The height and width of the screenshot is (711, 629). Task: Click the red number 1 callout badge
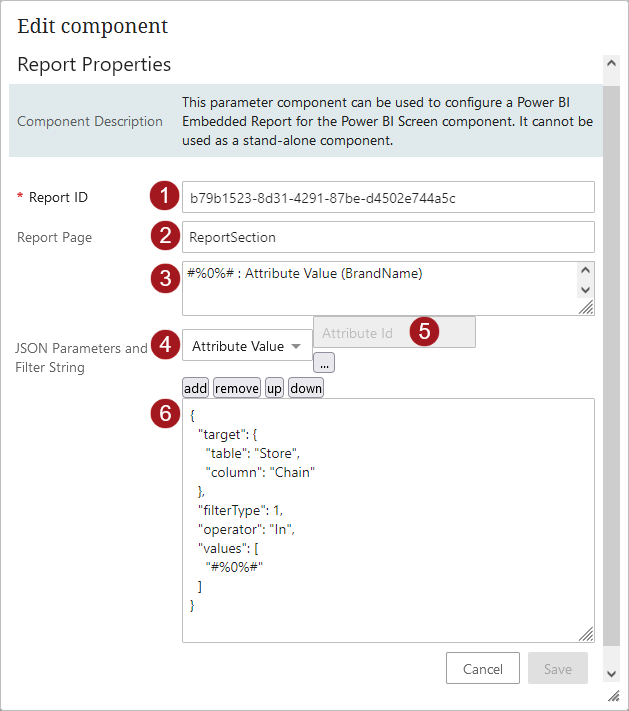tap(164, 196)
